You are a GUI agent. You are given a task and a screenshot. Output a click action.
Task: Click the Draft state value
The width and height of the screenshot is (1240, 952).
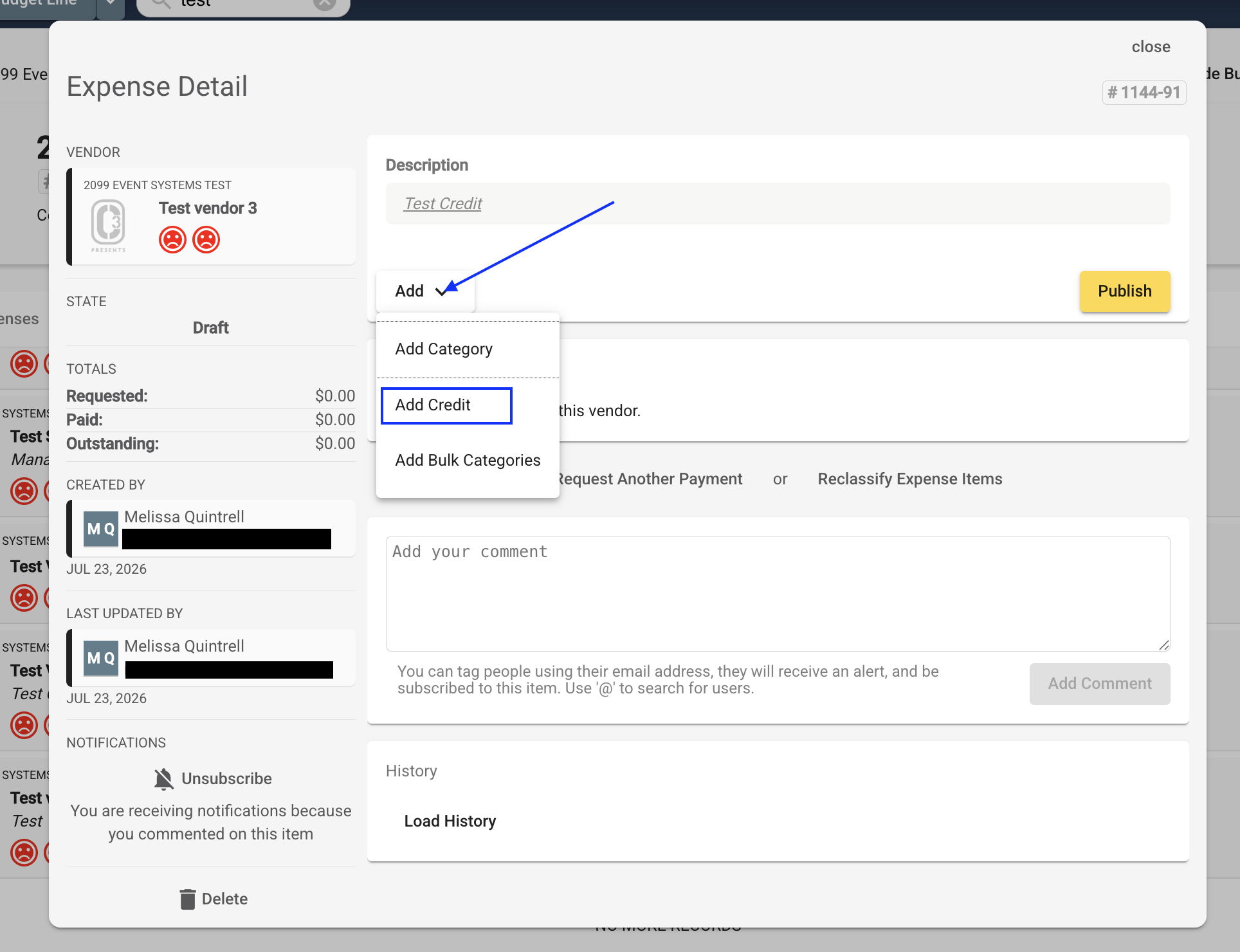(x=211, y=328)
